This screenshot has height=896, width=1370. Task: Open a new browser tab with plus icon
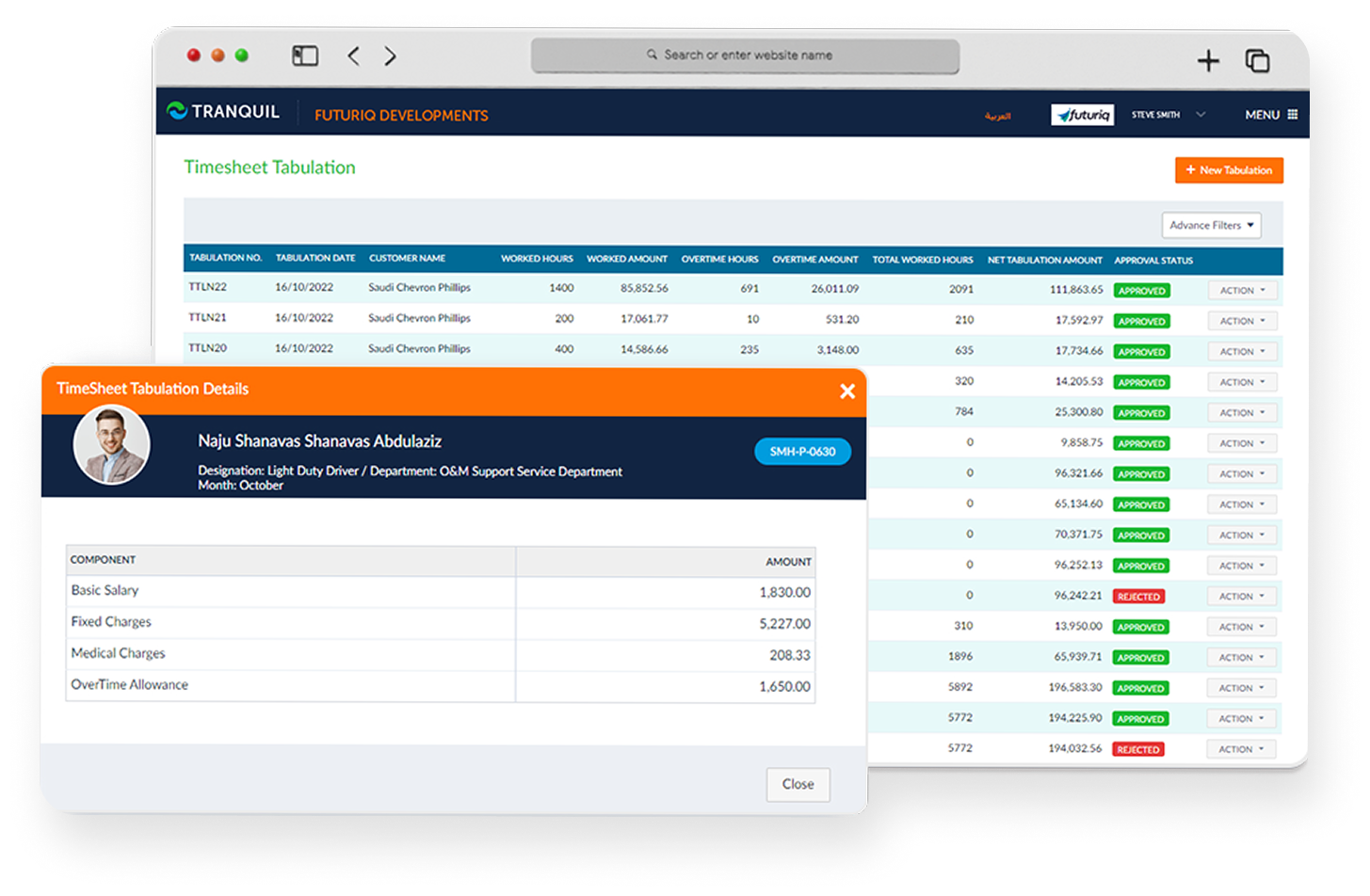pos(1207,61)
